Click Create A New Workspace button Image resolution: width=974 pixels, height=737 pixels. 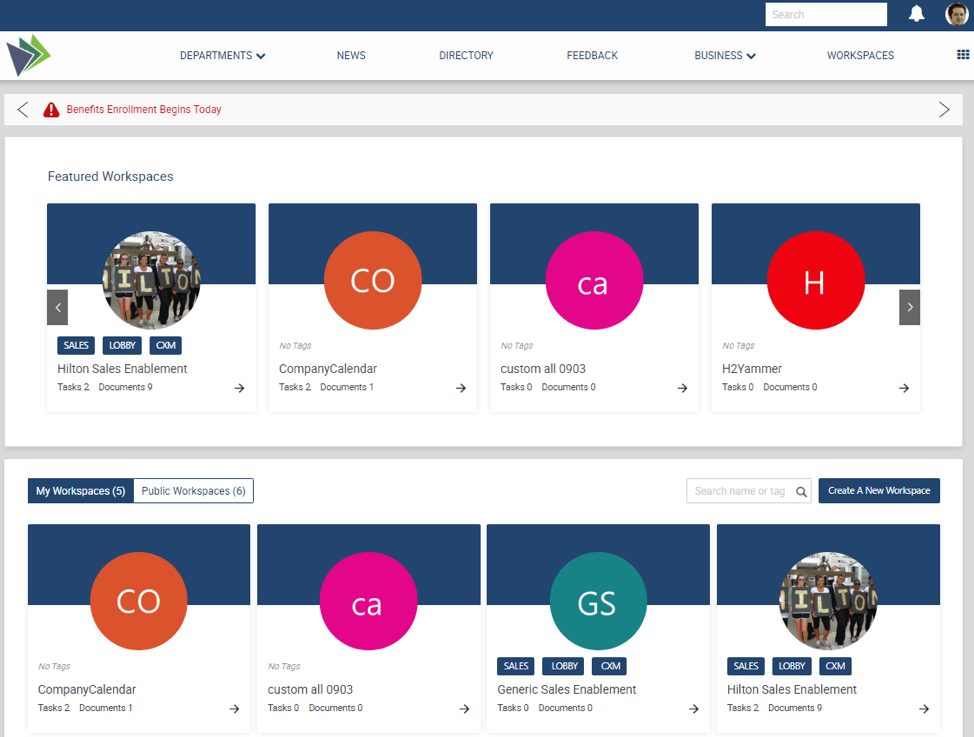[879, 491]
